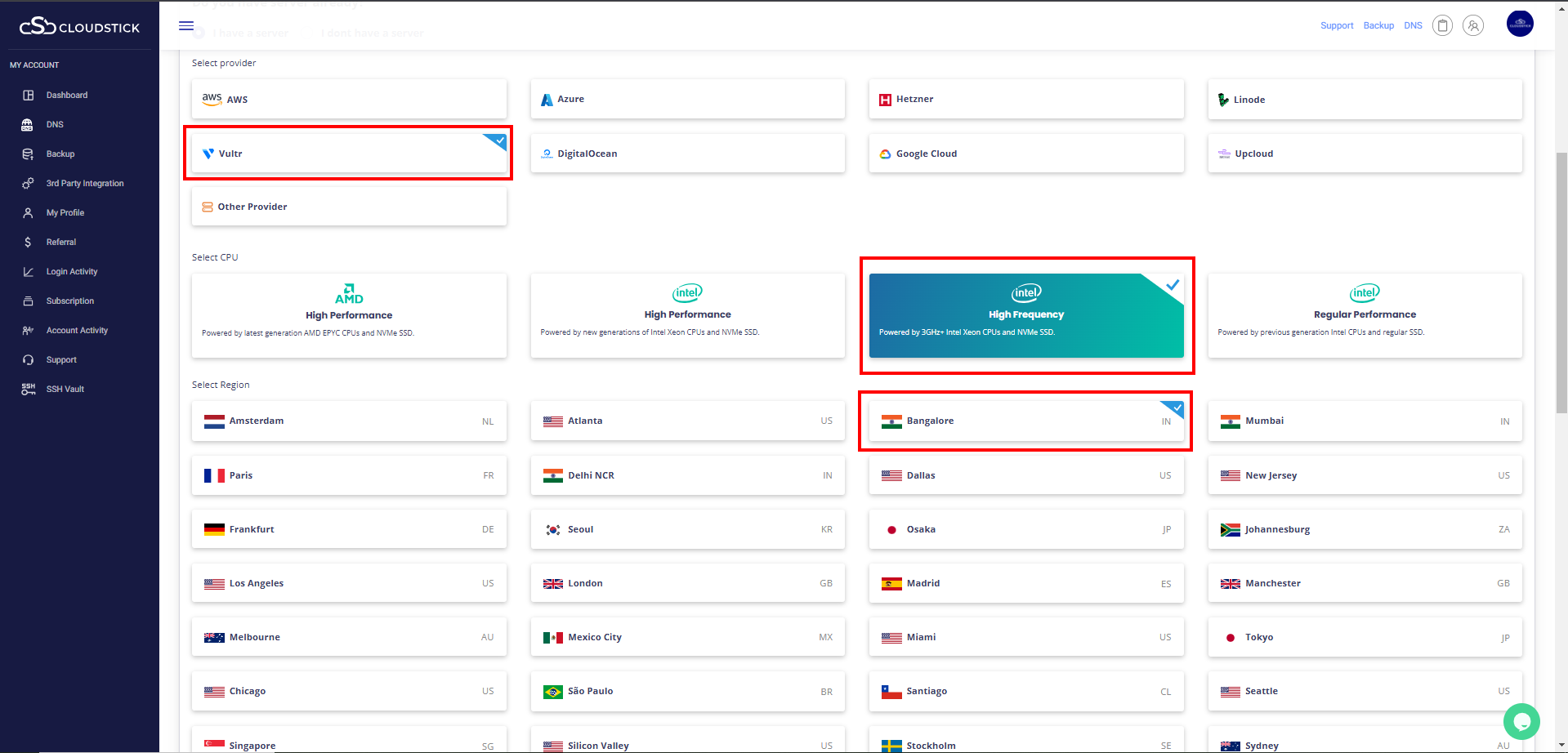The height and width of the screenshot is (753, 1568).
Task: Open Dashboard from the sidebar
Action: point(67,96)
